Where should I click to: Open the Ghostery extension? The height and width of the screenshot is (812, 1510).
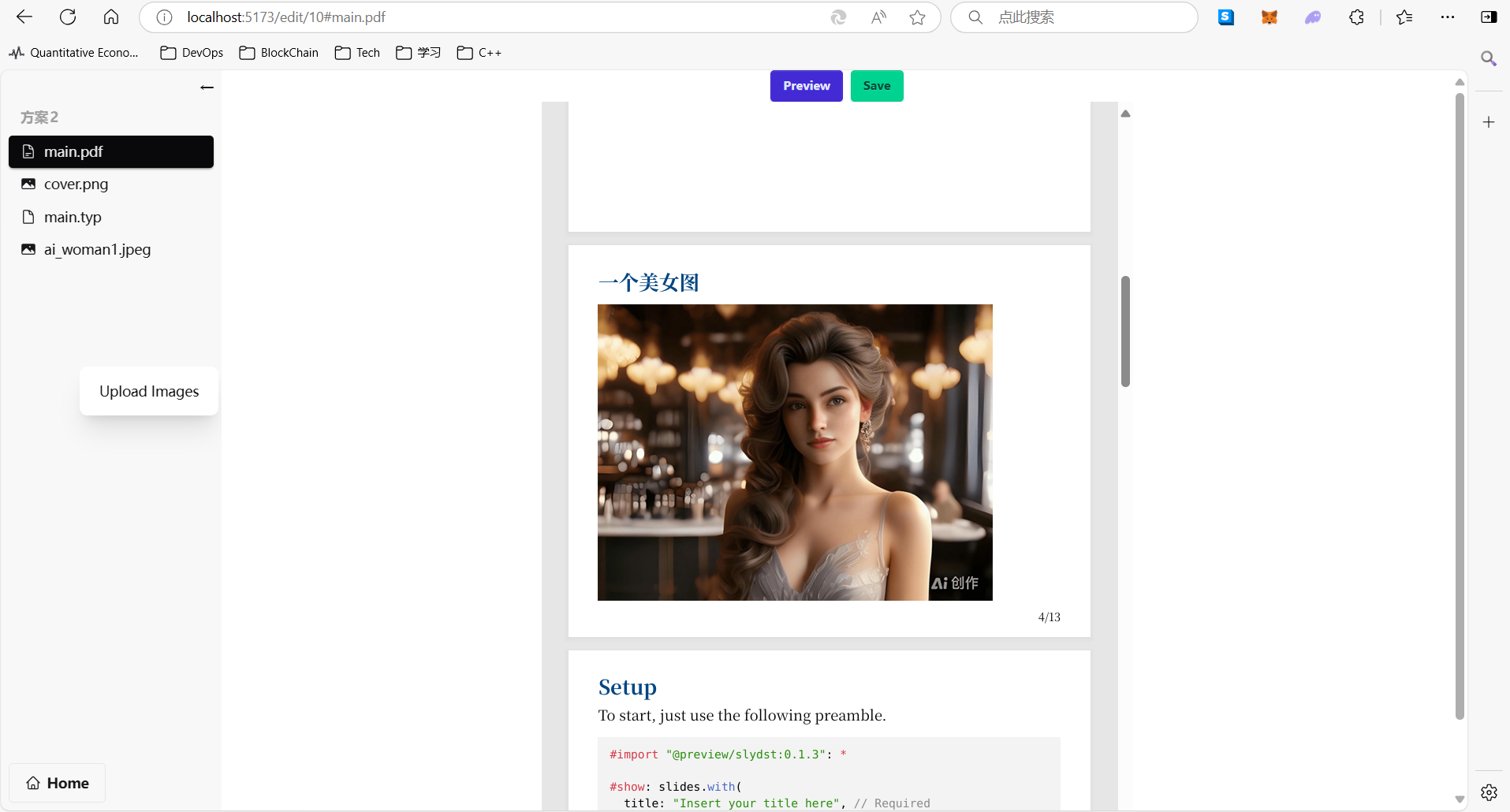tap(1314, 17)
